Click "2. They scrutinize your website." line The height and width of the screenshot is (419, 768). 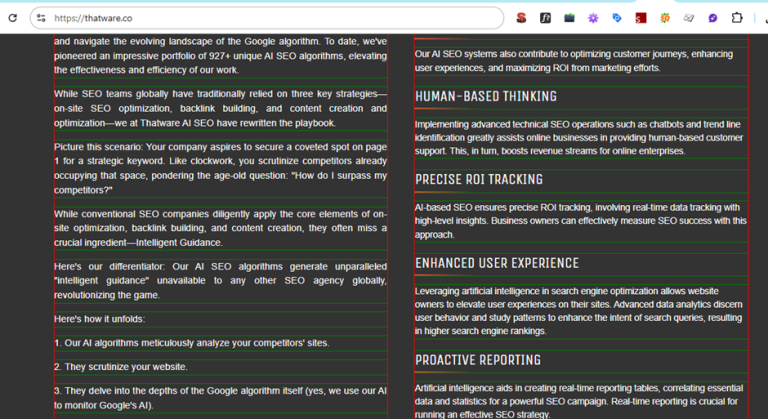pos(120,367)
